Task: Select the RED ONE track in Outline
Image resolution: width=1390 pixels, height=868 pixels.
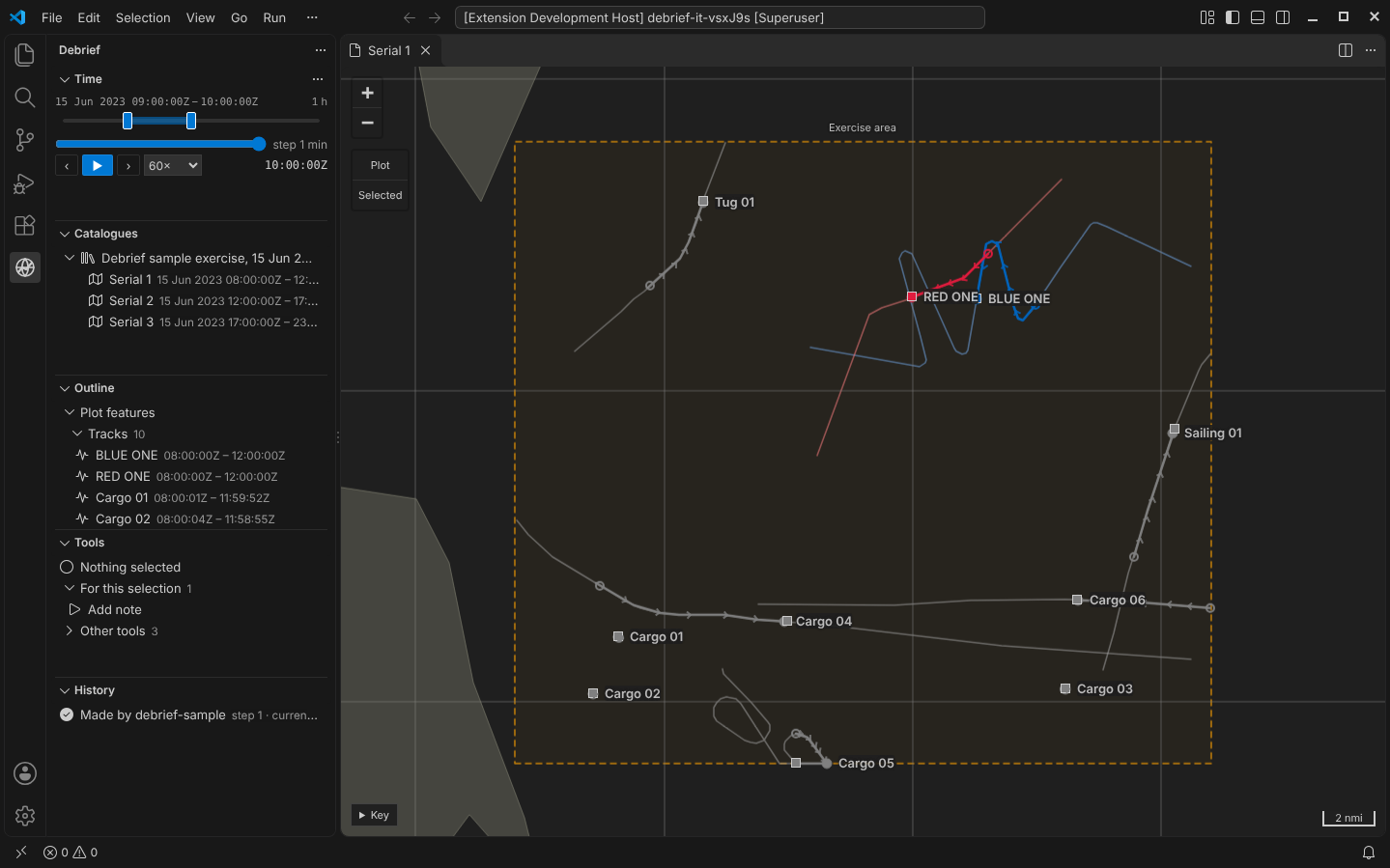Action: point(191,476)
